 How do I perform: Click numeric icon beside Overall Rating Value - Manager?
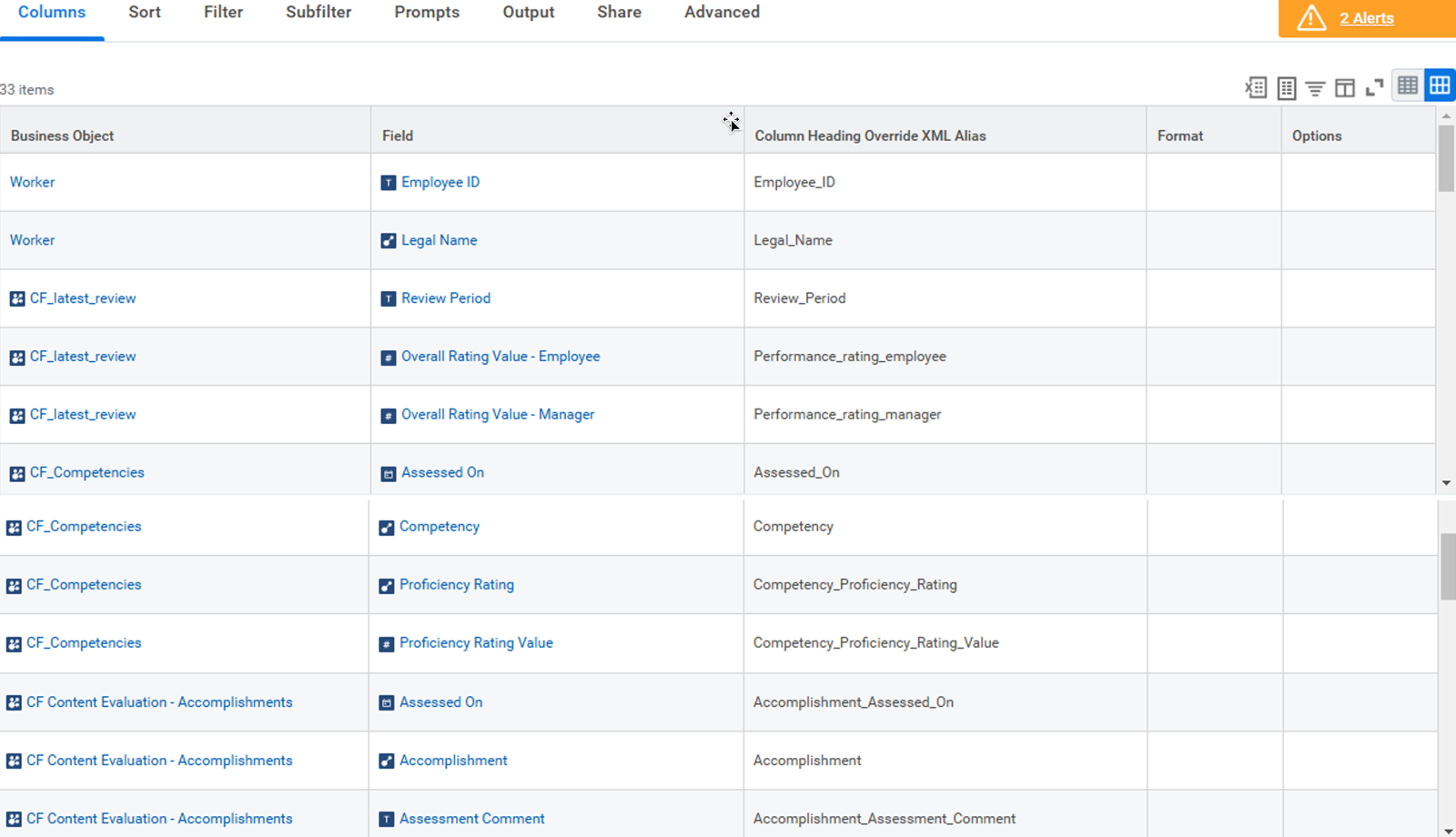coord(389,416)
